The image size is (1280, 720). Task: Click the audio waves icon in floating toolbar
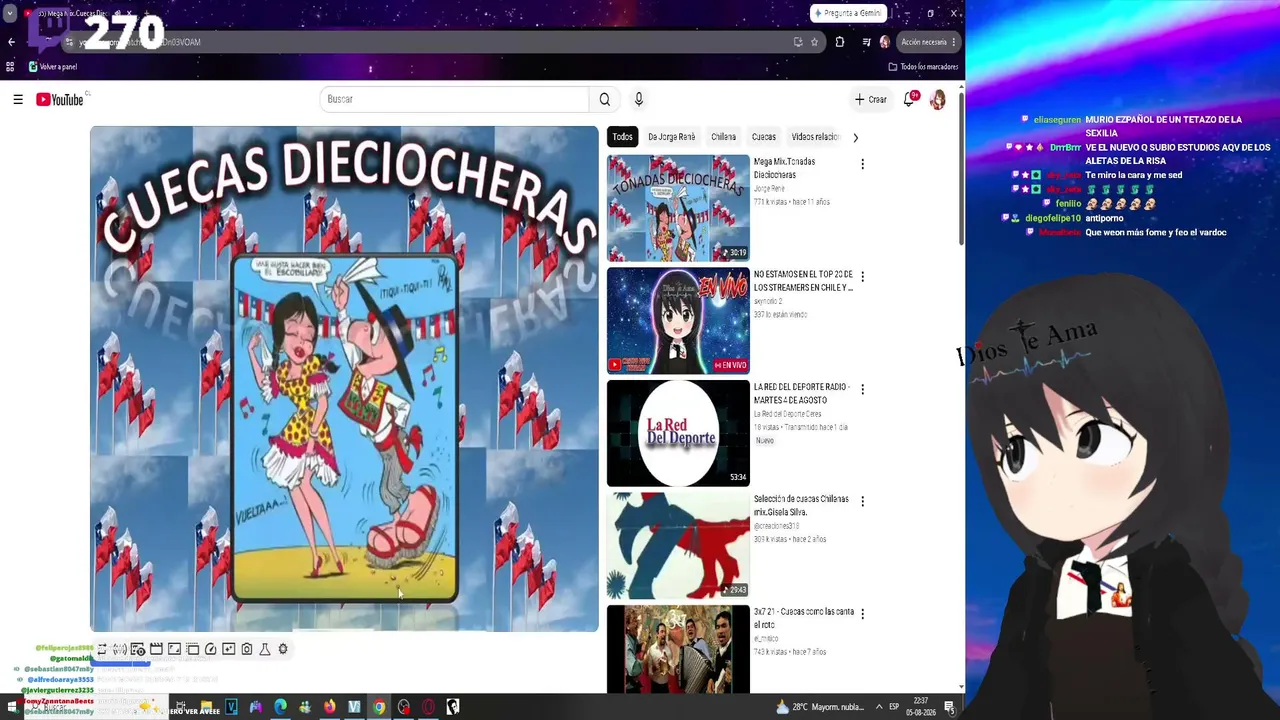click(x=119, y=649)
